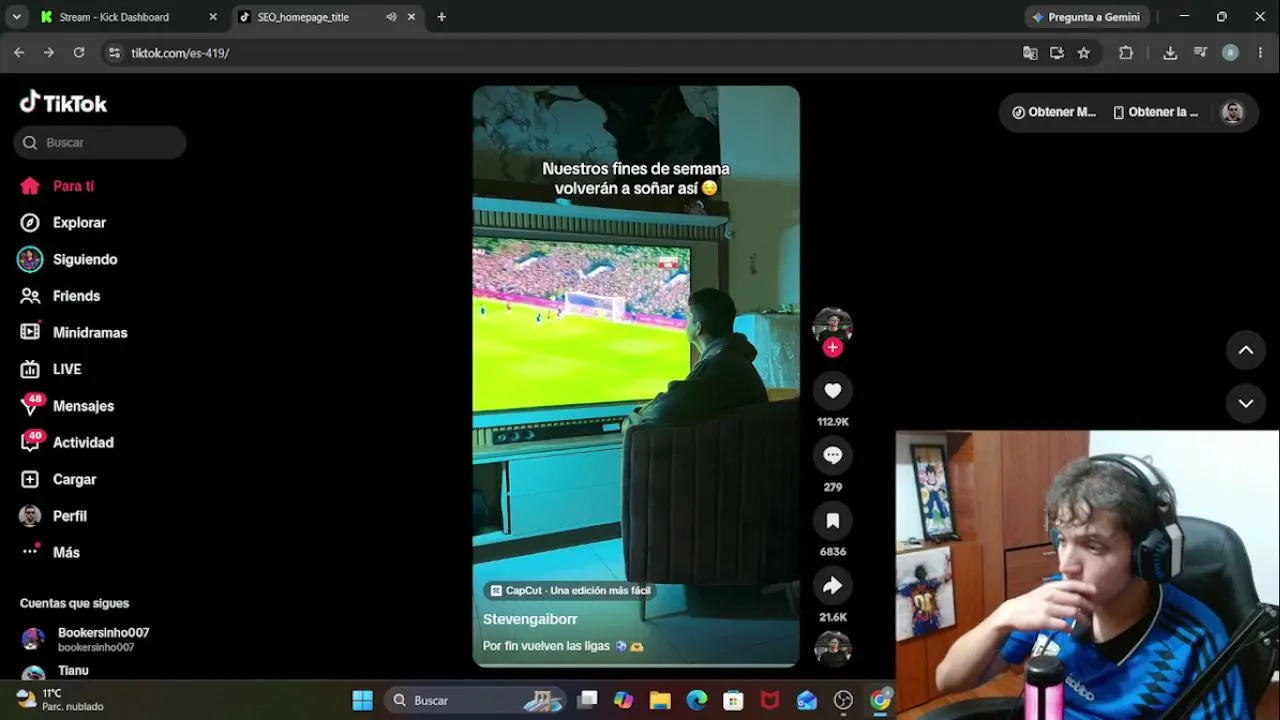Open OBS Studio from the taskbar
The height and width of the screenshot is (720, 1280).
tap(843, 700)
